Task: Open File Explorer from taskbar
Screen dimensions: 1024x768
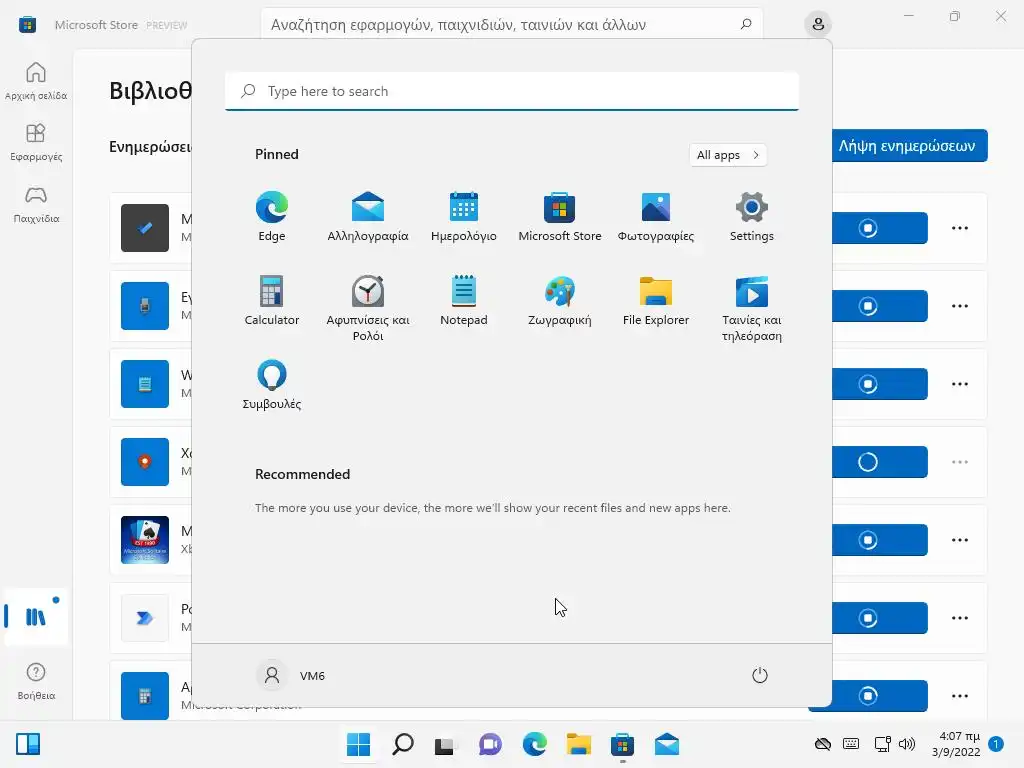Action: coord(579,744)
